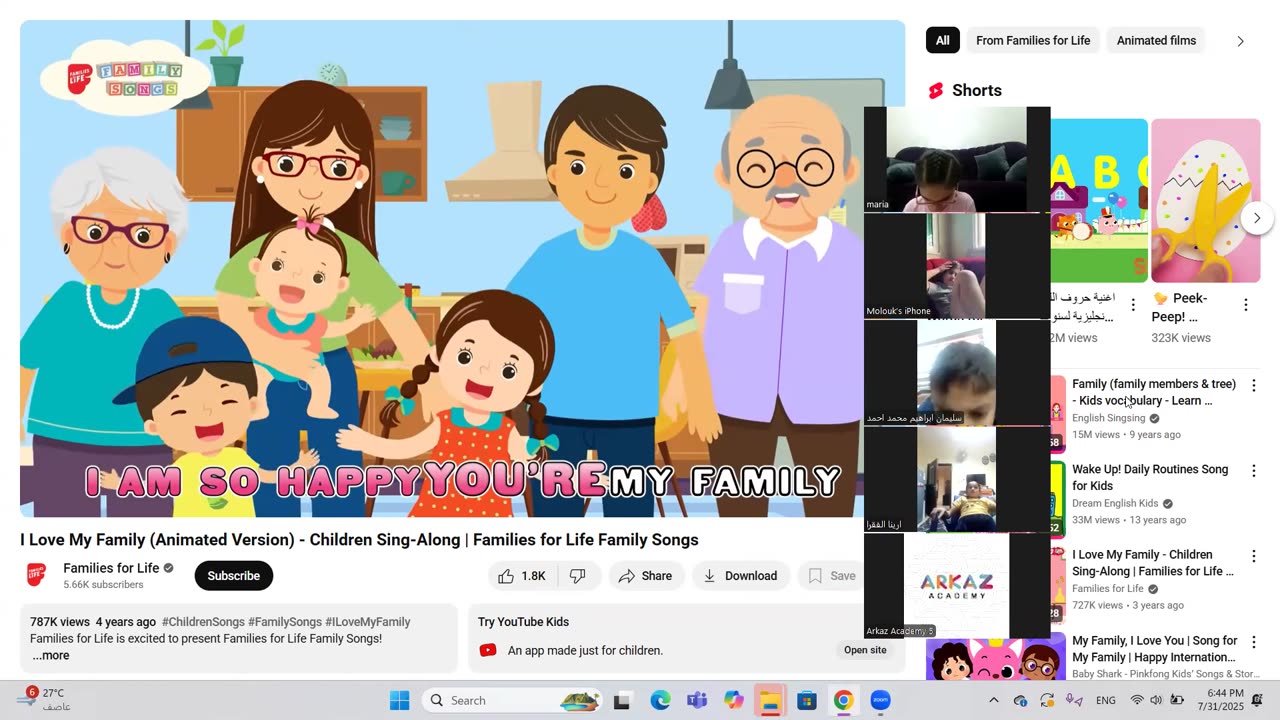Select the All filter chip
1280x720 pixels.
(x=943, y=41)
